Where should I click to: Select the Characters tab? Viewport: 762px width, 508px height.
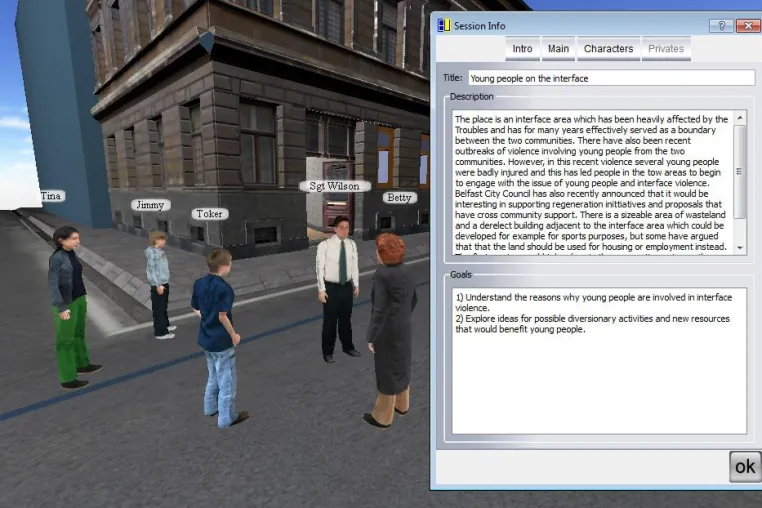(x=608, y=49)
